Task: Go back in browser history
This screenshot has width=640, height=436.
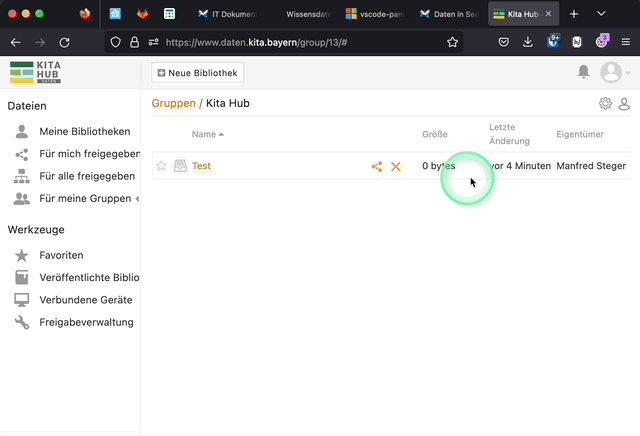Action: [16, 42]
